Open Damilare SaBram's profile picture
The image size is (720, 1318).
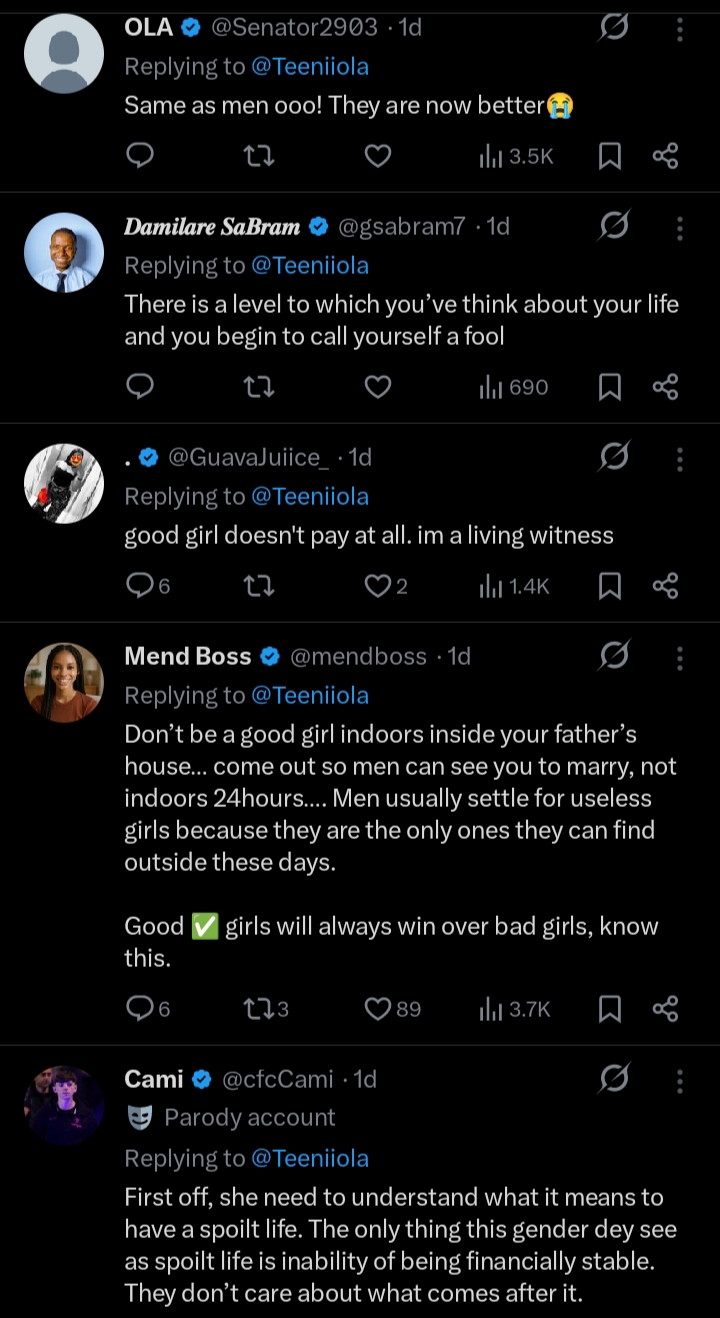click(x=64, y=252)
